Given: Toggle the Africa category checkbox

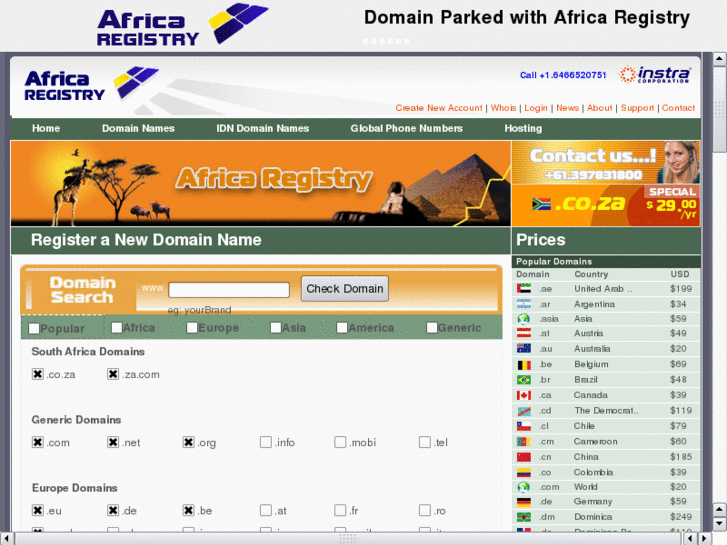Looking at the screenshot, I should click(x=117, y=327).
